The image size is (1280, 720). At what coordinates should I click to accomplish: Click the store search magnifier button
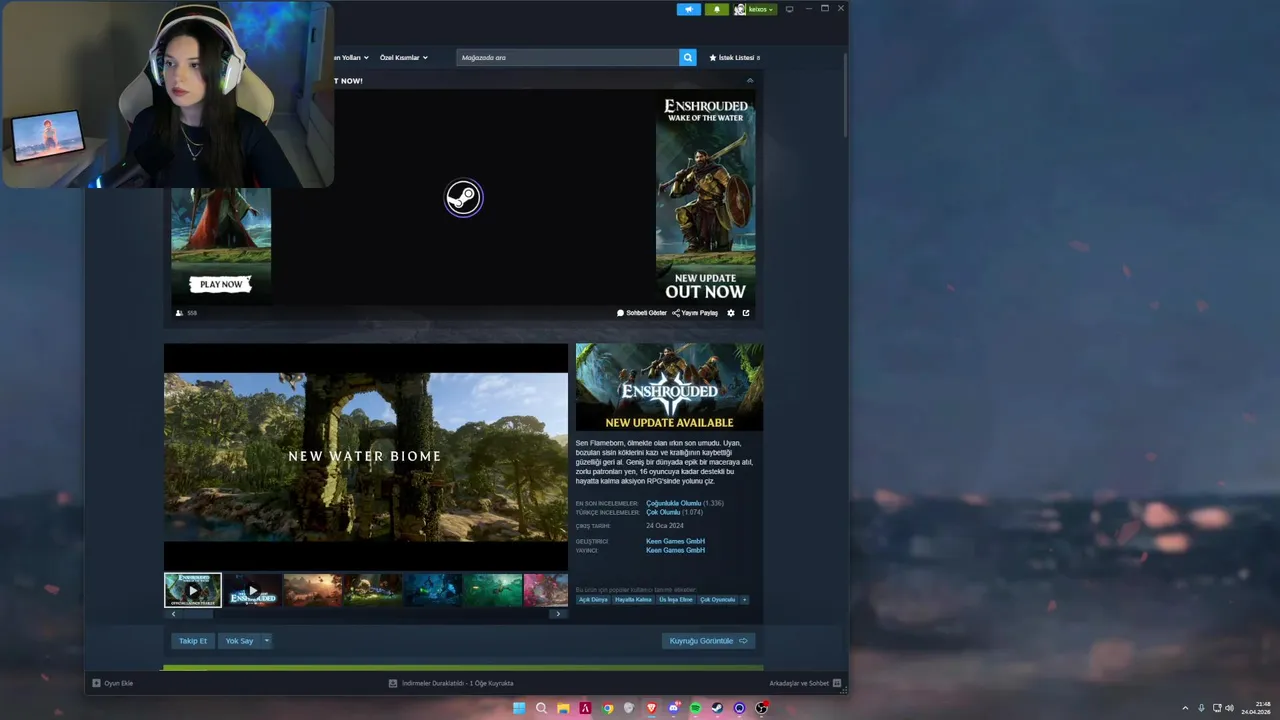tap(688, 58)
